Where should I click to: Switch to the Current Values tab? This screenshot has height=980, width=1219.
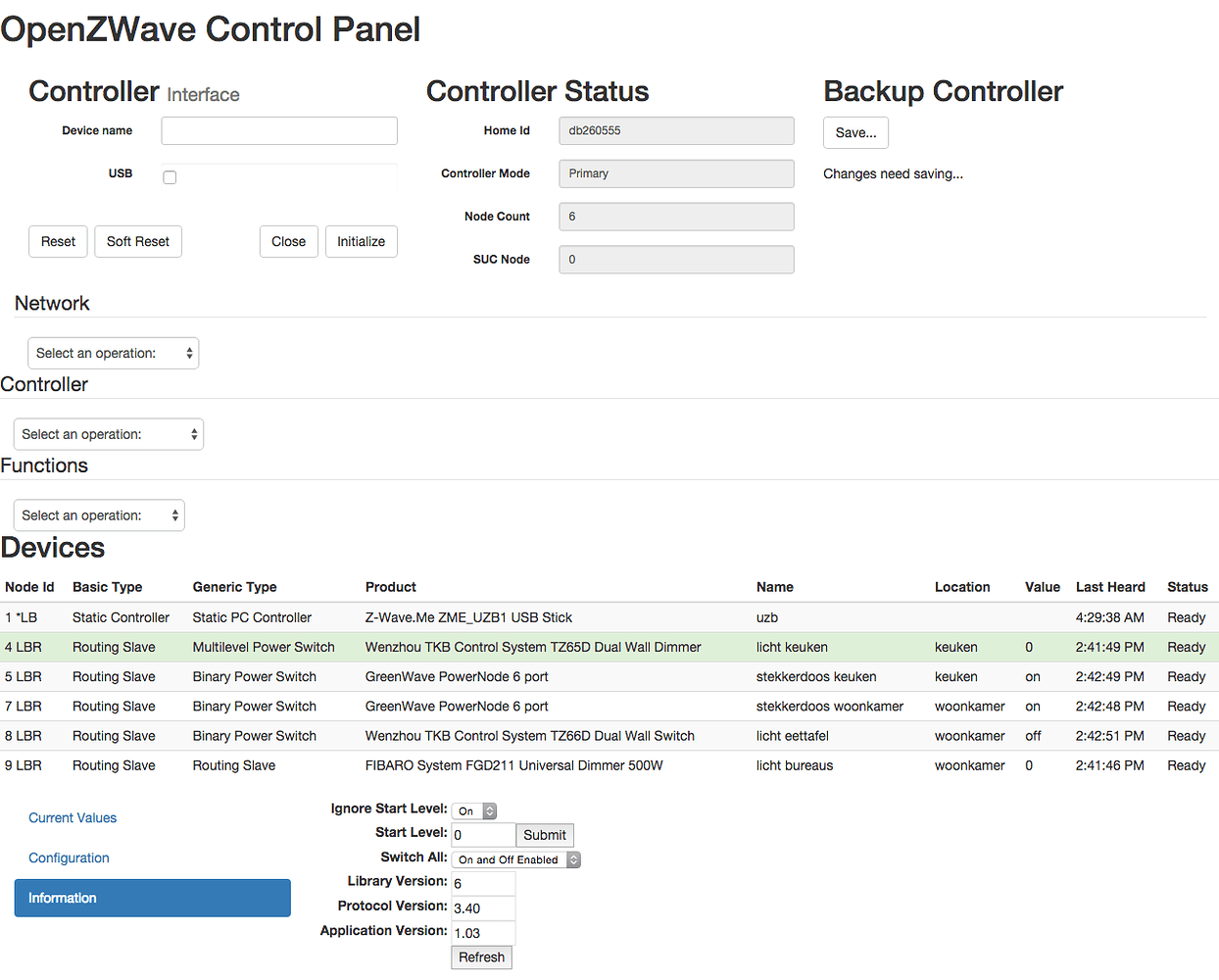(72, 817)
